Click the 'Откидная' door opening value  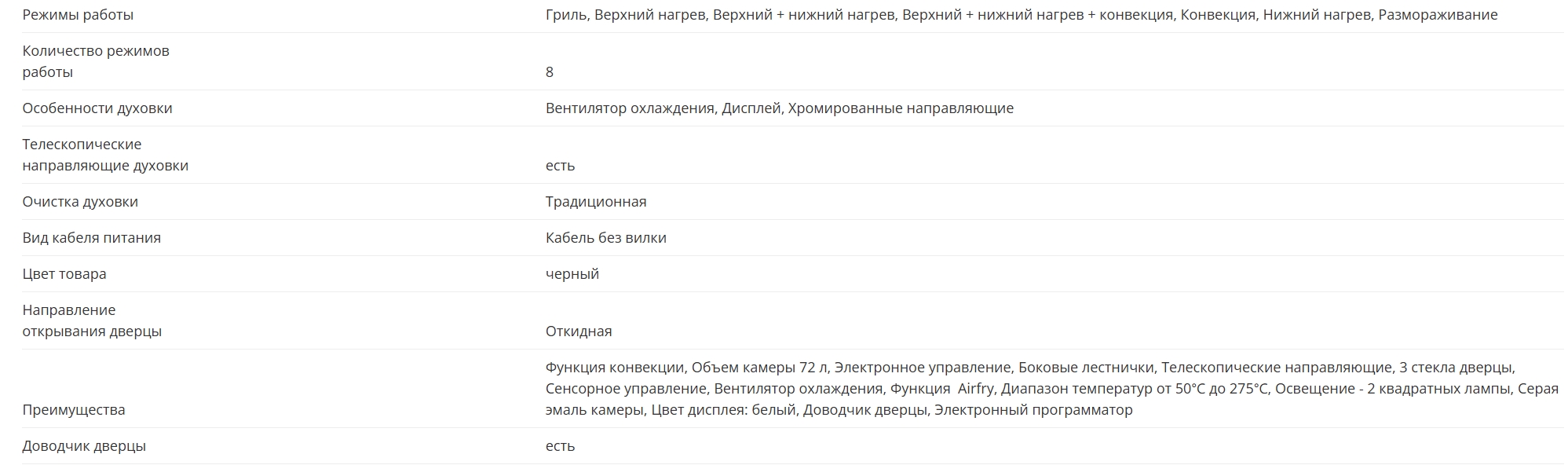[x=578, y=331]
